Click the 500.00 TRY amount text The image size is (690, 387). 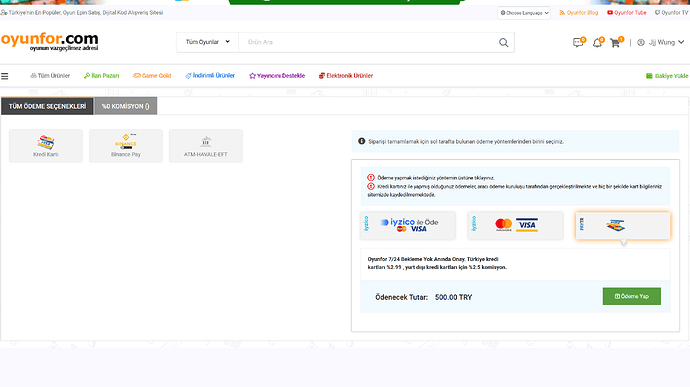[x=453, y=297]
